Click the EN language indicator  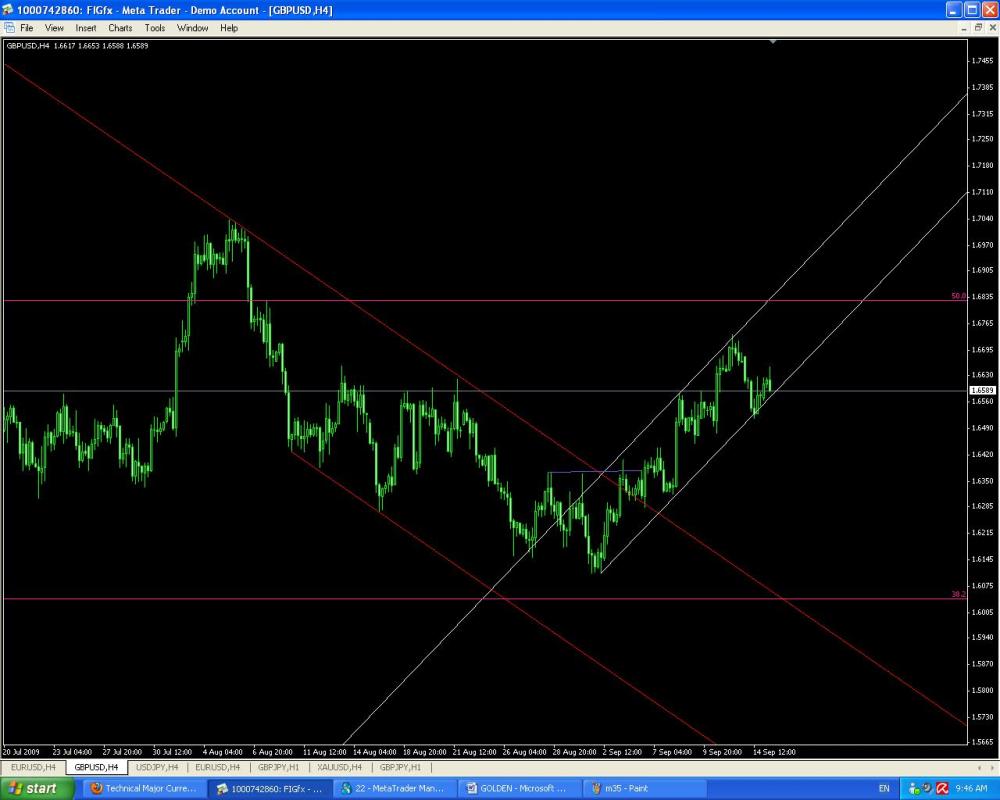[884, 789]
